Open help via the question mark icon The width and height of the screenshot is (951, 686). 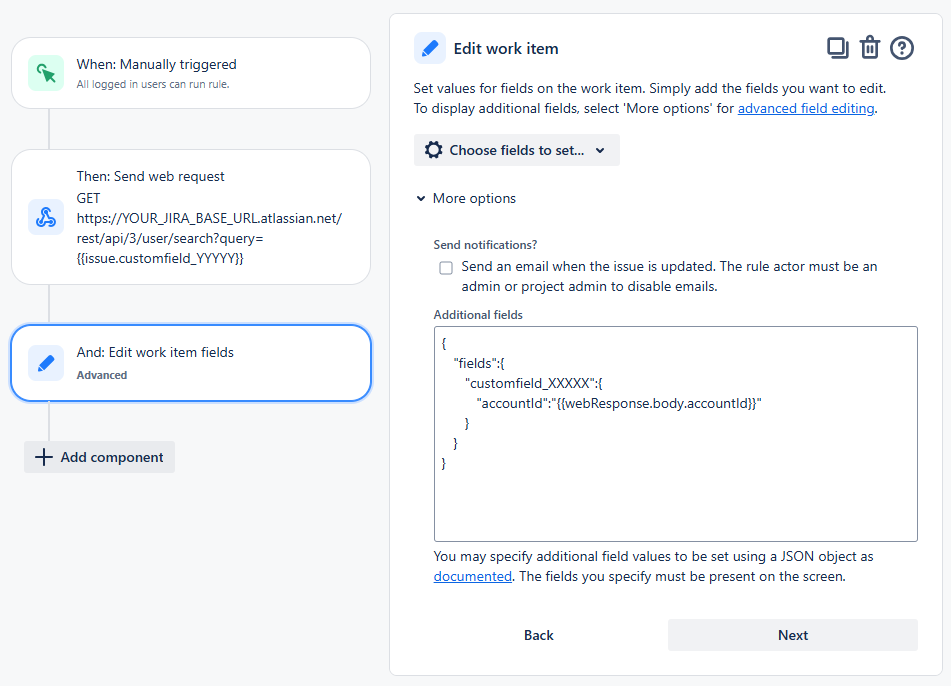click(x=902, y=47)
